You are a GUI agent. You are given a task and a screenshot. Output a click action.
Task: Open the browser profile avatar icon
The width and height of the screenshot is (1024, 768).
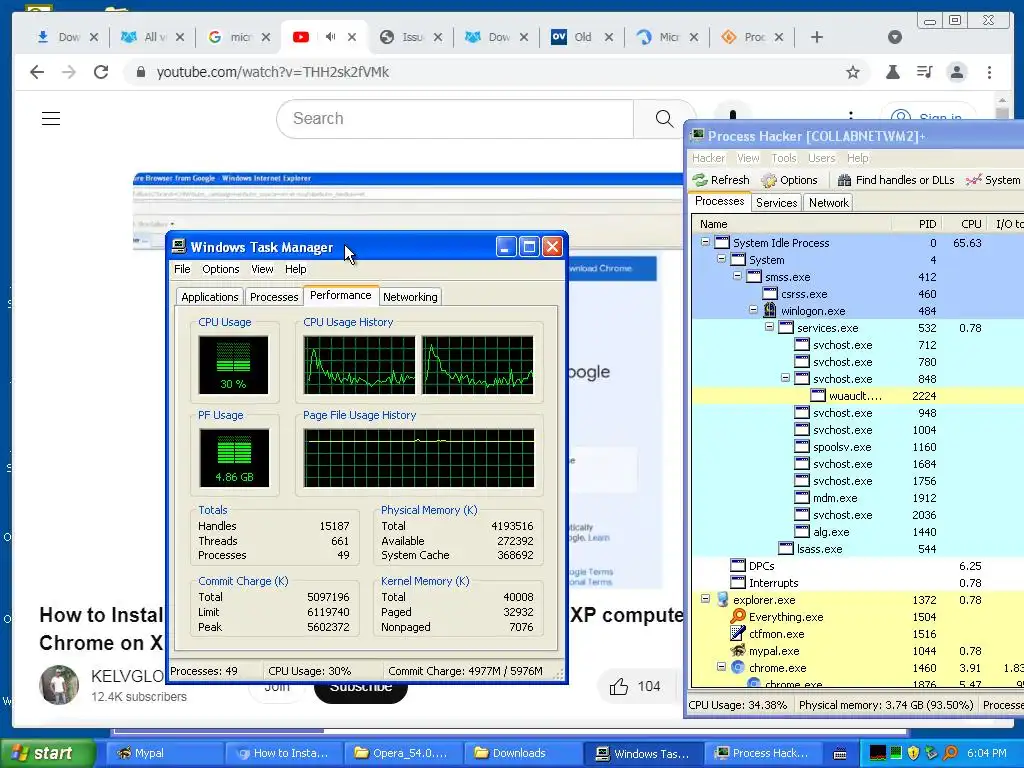pos(957,72)
